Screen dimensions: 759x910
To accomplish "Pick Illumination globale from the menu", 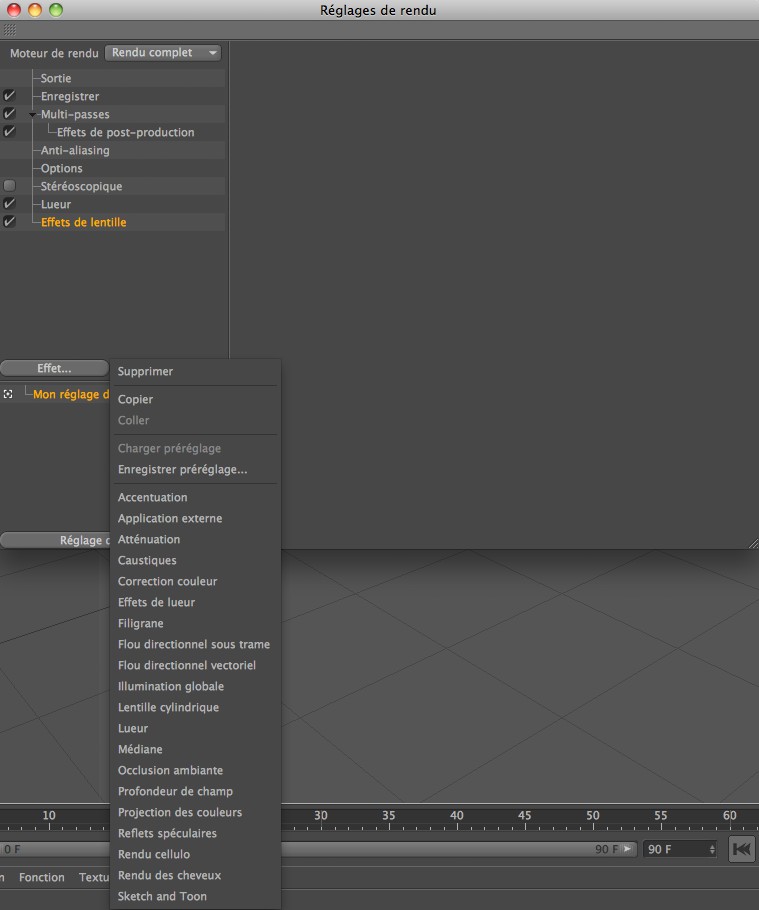I will [x=170, y=686].
